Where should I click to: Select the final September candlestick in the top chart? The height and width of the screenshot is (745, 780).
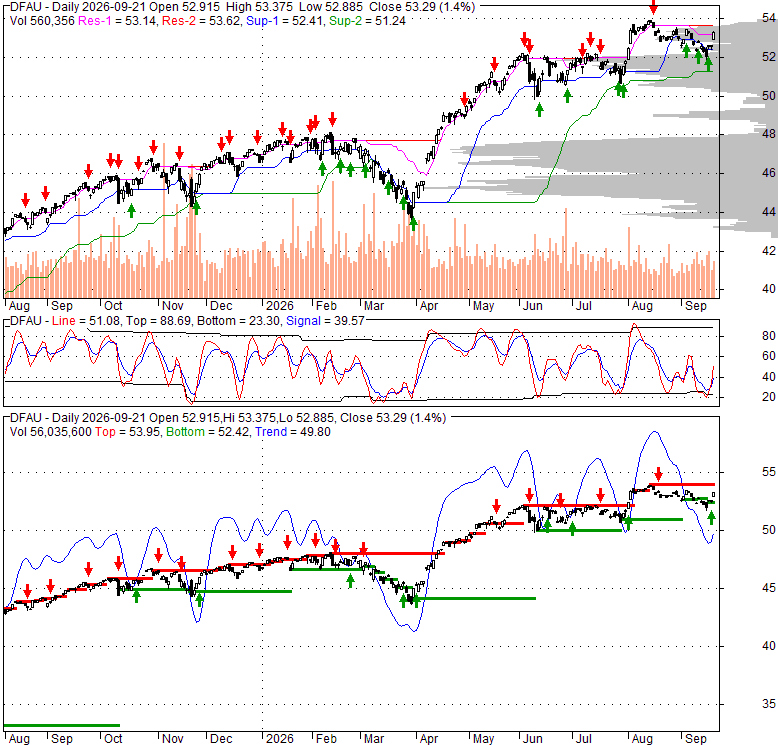point(714,35)
